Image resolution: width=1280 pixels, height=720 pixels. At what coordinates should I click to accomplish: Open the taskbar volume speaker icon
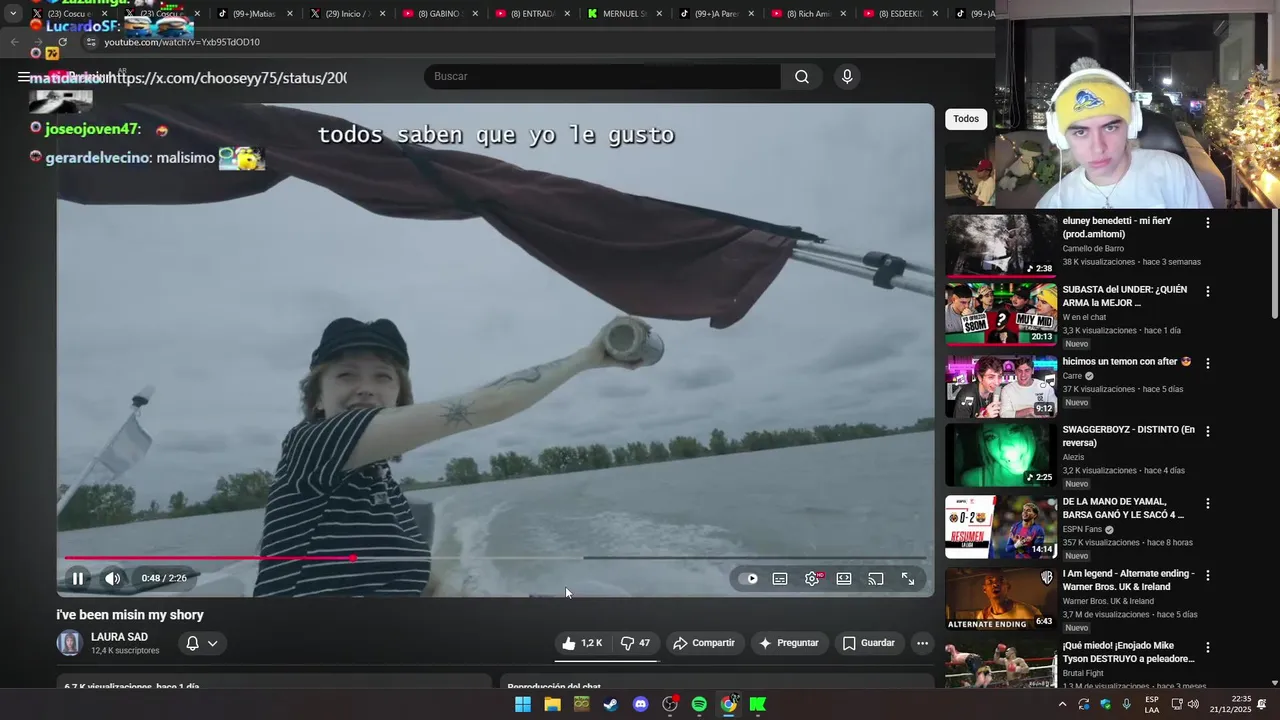1193,704
